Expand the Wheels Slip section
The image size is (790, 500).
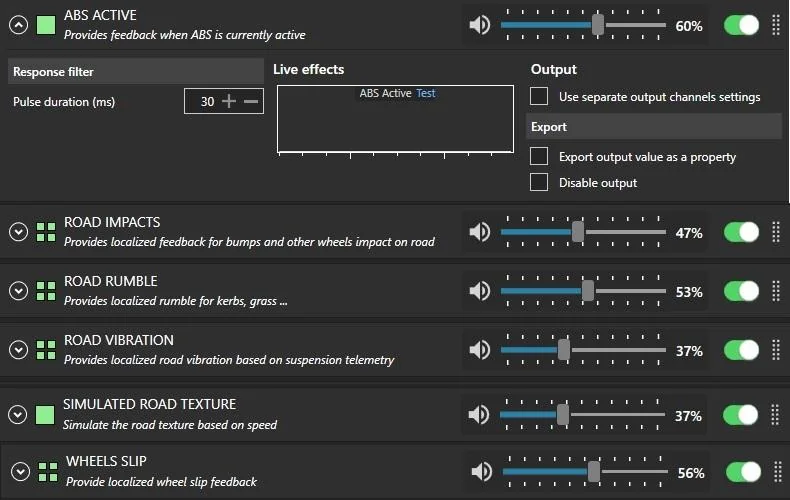point(19,472)
